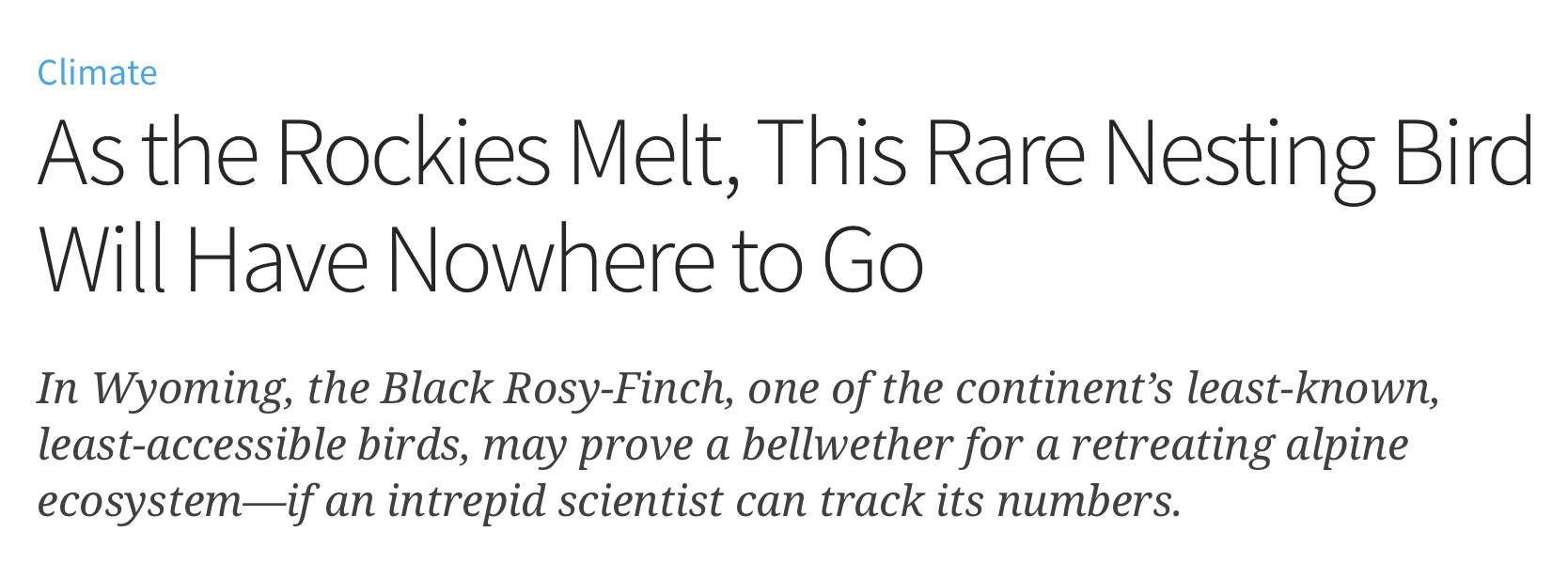Screen dimensions: 1568x579
Task: Click the headline word "Rare"
Action: (x=1006, y=154)
